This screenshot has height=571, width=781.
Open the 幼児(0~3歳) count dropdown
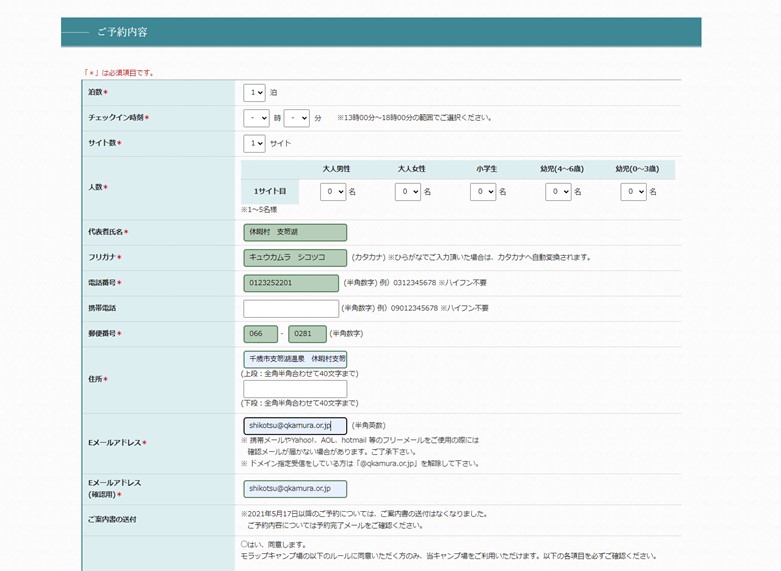tap(633, 191)
